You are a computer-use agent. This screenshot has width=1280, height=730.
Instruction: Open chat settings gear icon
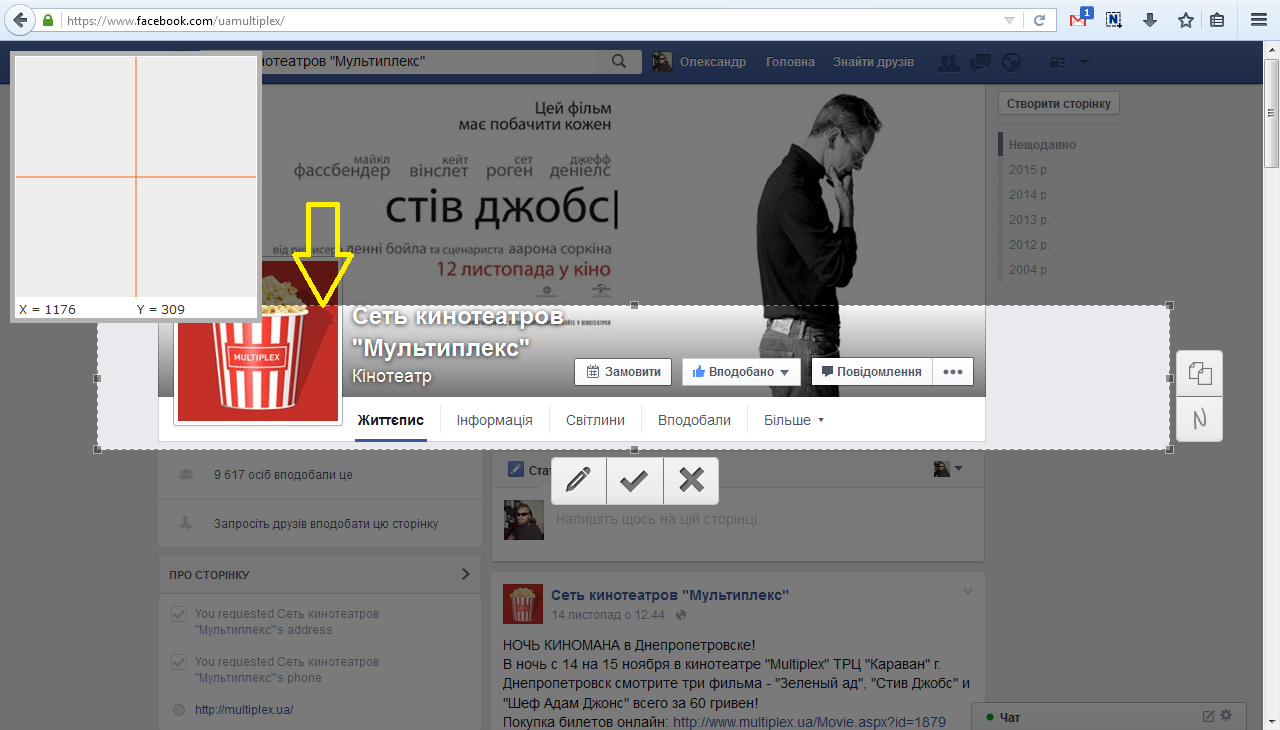pyautogui.click(x=1226, y=716)
